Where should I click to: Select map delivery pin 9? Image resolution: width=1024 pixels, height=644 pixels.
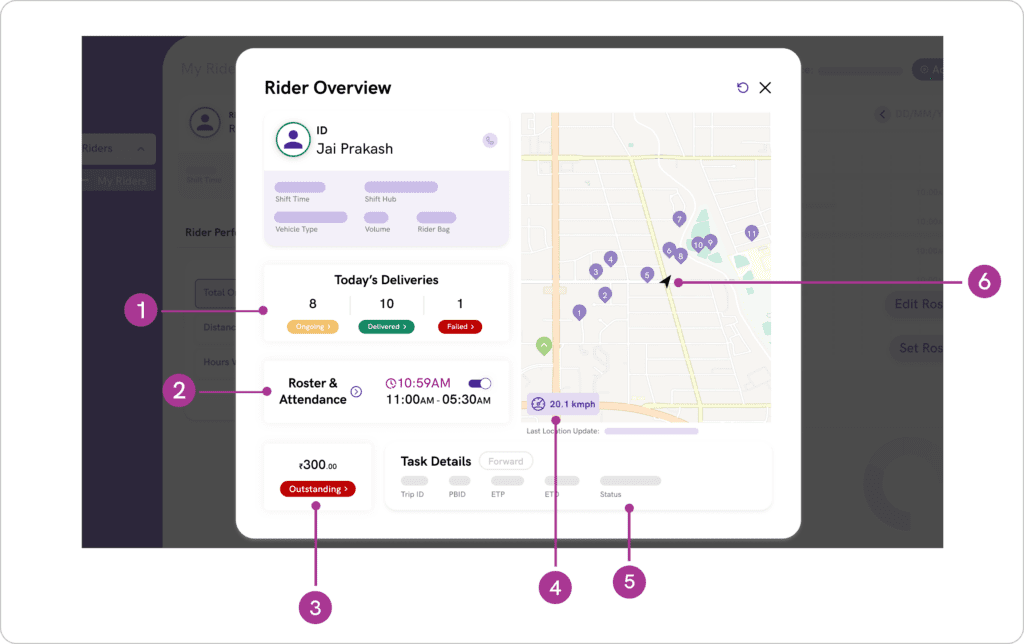[711, 242]
